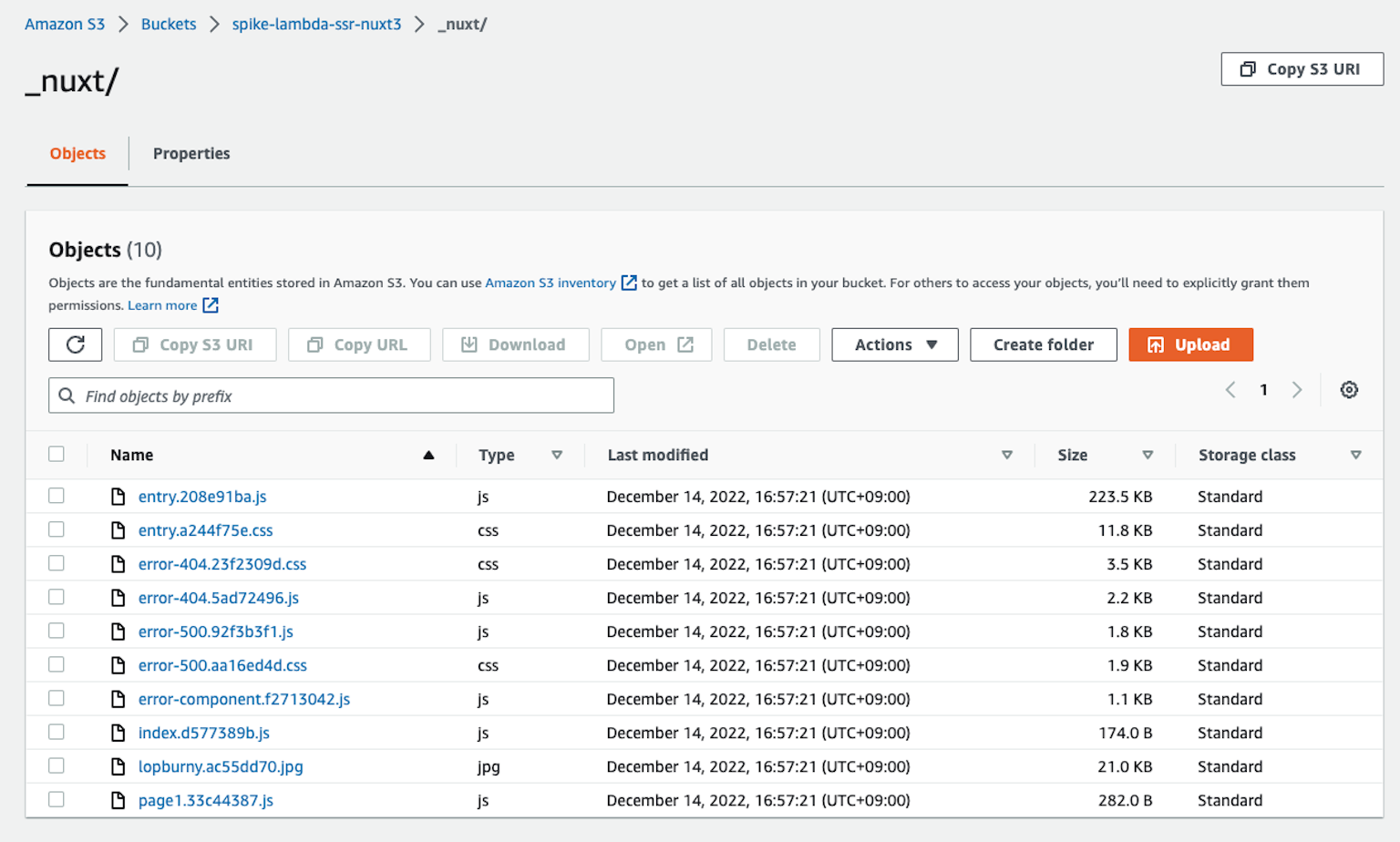Select the Objects tab
This screenshot has height=842, width=1400.
[77, 153]
